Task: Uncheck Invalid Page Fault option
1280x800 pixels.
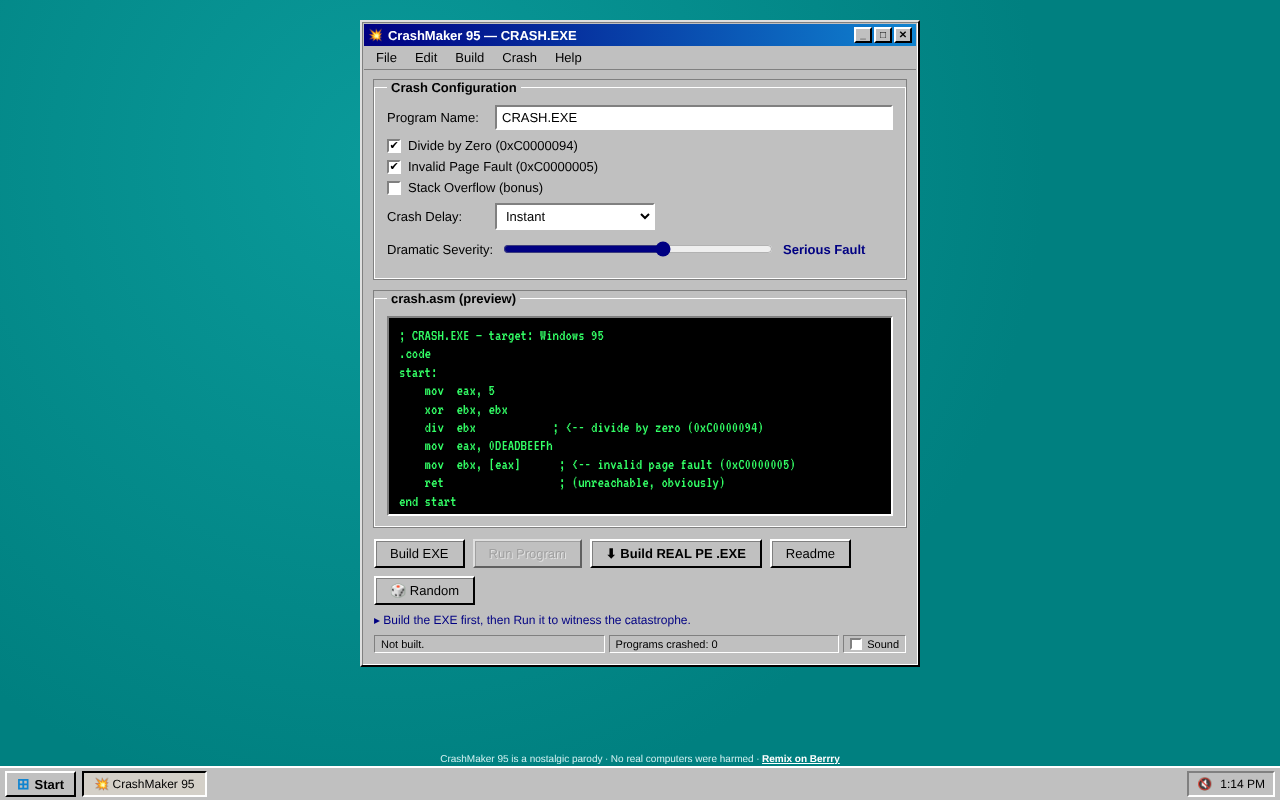Action: (394, 167)
